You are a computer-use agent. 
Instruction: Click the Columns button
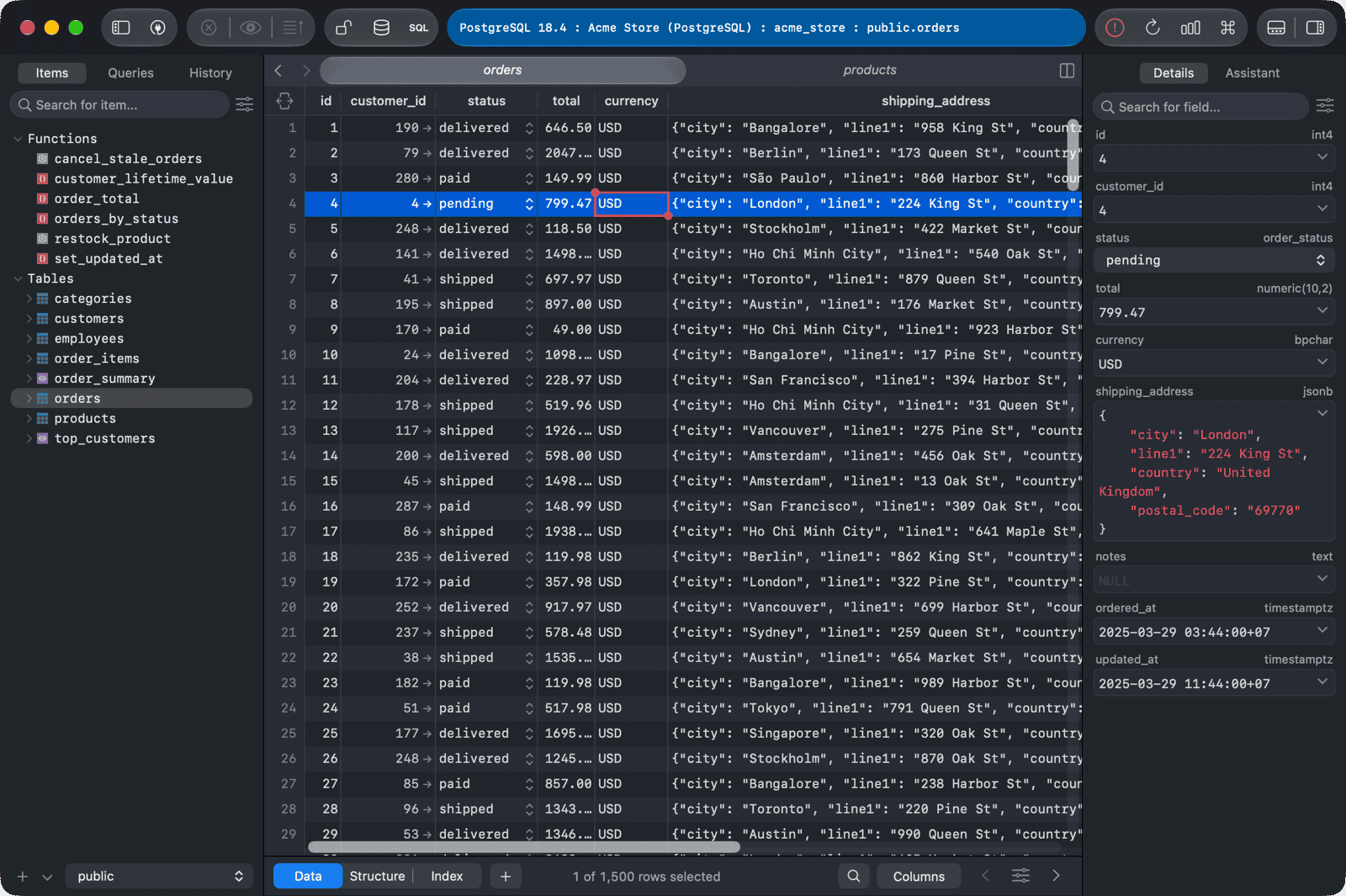[x=919, y=876]
